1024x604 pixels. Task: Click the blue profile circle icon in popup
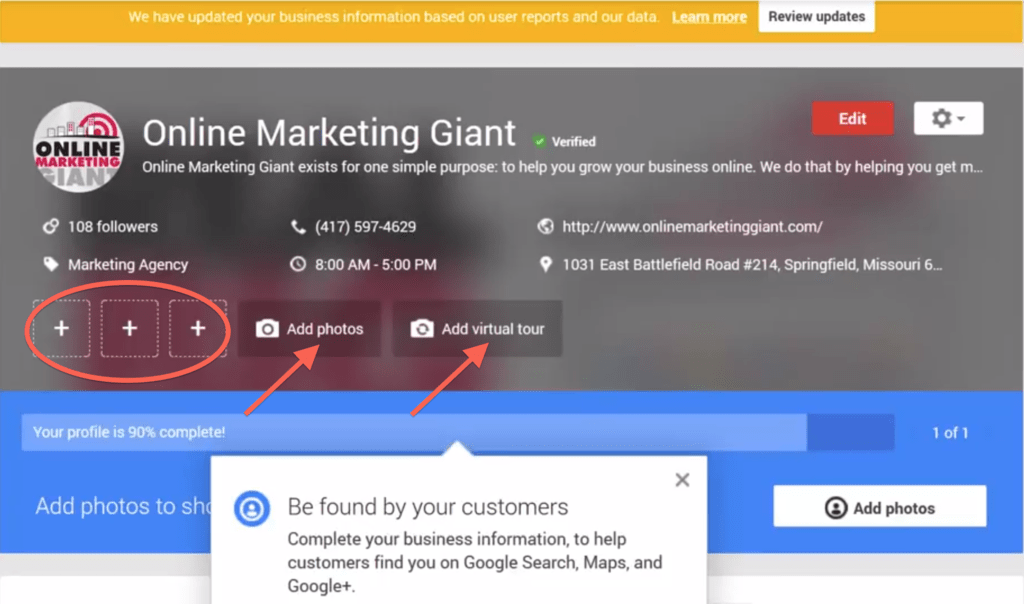[x=252, y=508]
